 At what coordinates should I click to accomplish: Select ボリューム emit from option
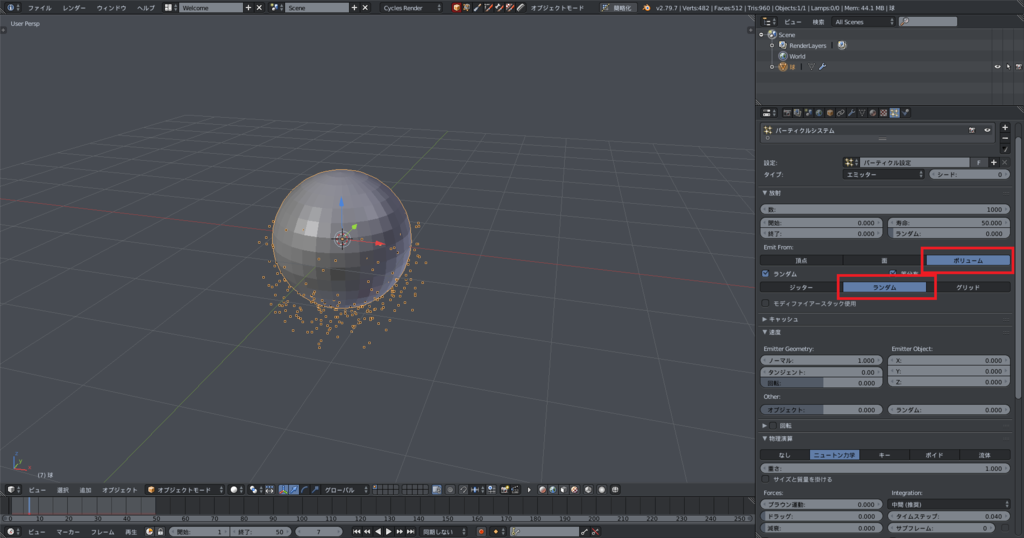[968, 261]
